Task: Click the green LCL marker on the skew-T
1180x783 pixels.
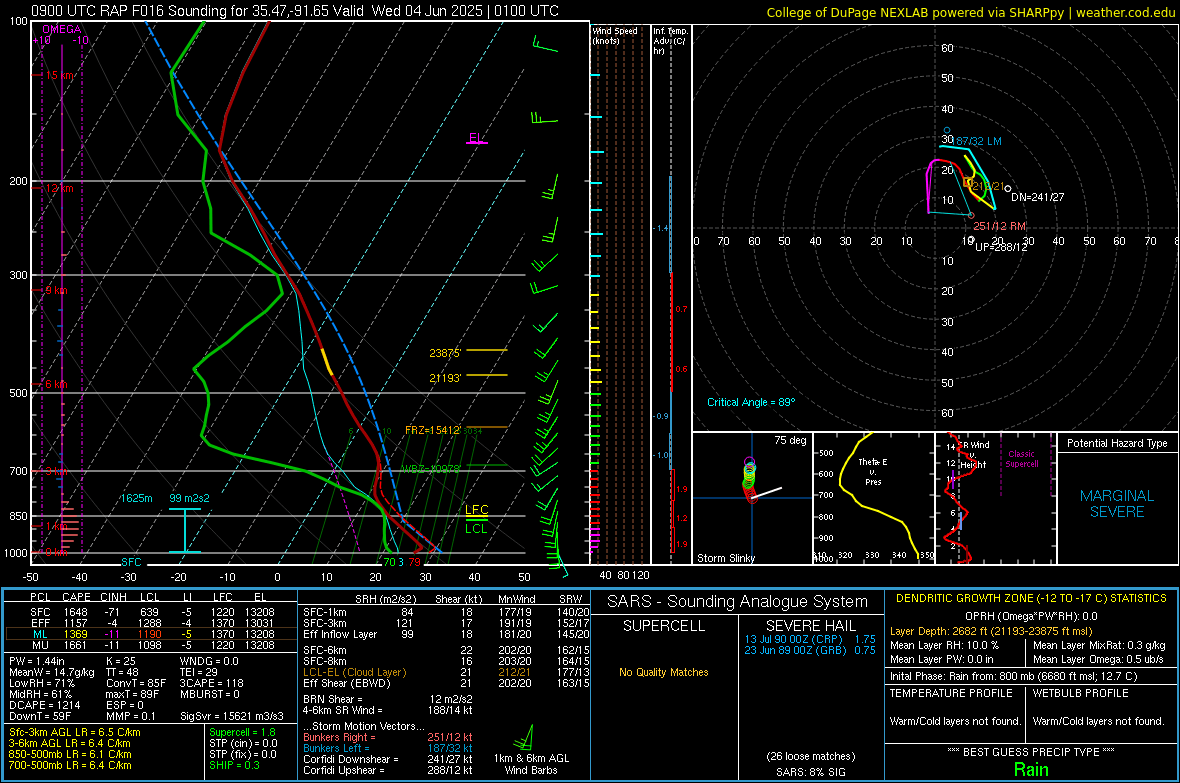Action: pos(476,529)
